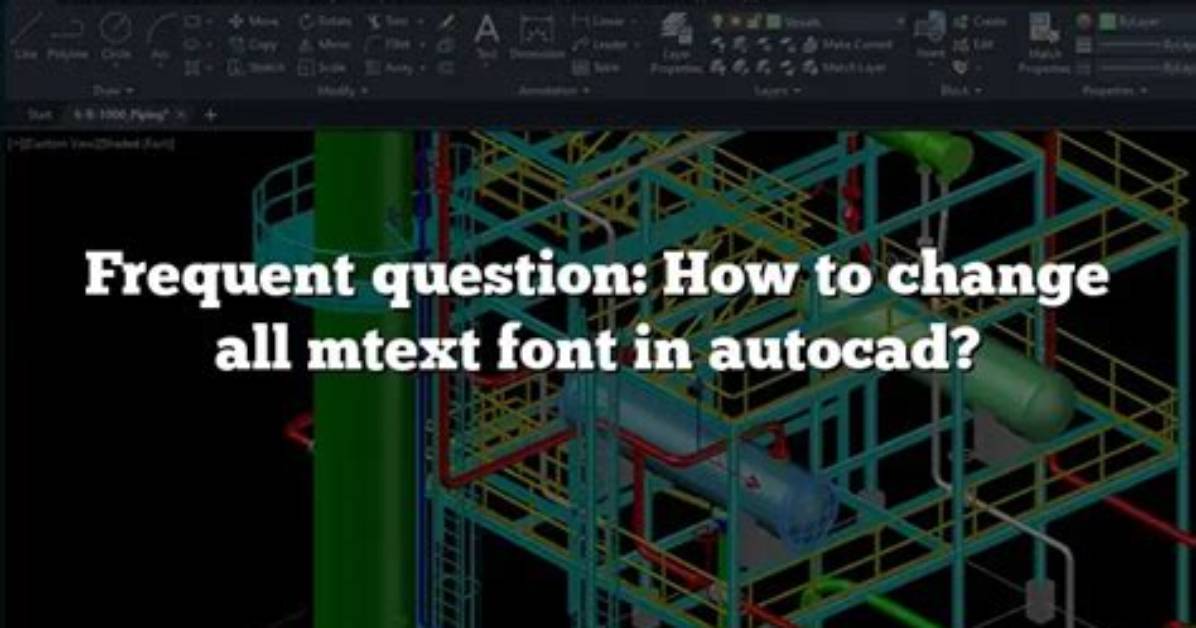1196x628 pixels.
Task: Click Create block button
Action: coord(982,22)
